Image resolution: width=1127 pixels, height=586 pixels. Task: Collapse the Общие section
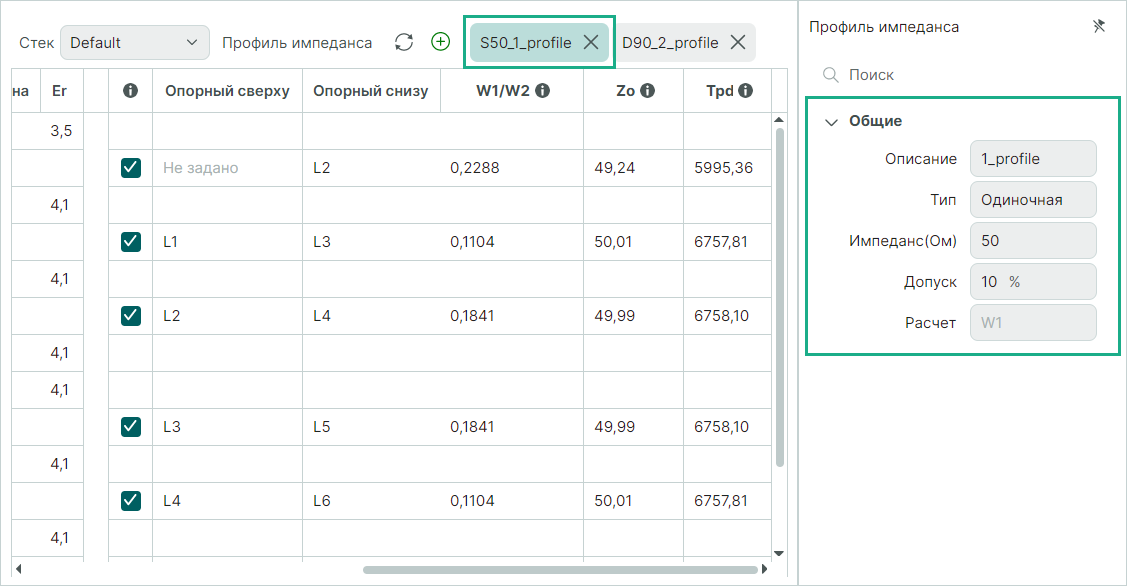click(830, 121)
